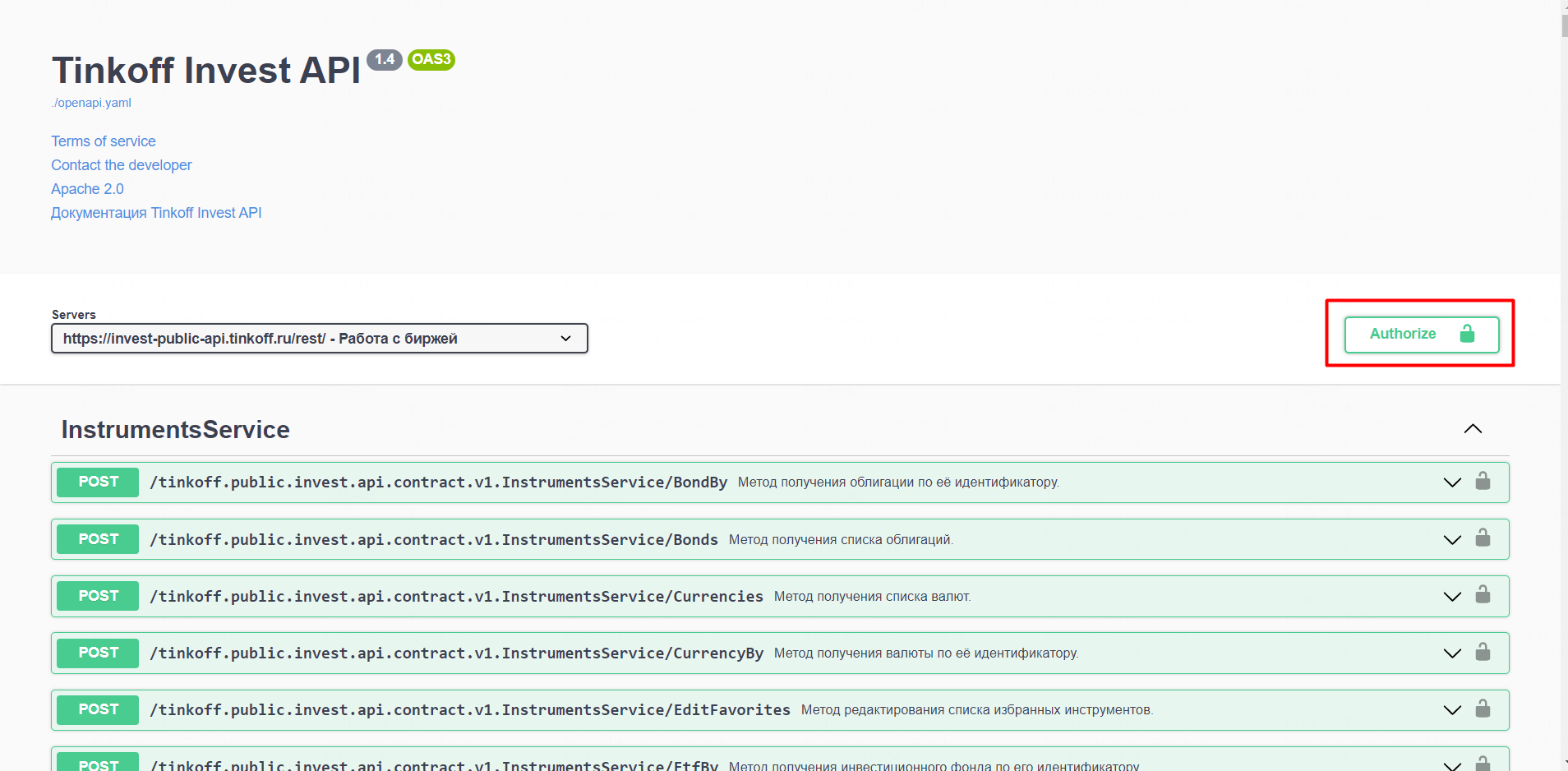Viewport: 1568px width, 771px height.
Task: Expand the Currencies endpoint chevron
Action: [x=1452, y=597]
